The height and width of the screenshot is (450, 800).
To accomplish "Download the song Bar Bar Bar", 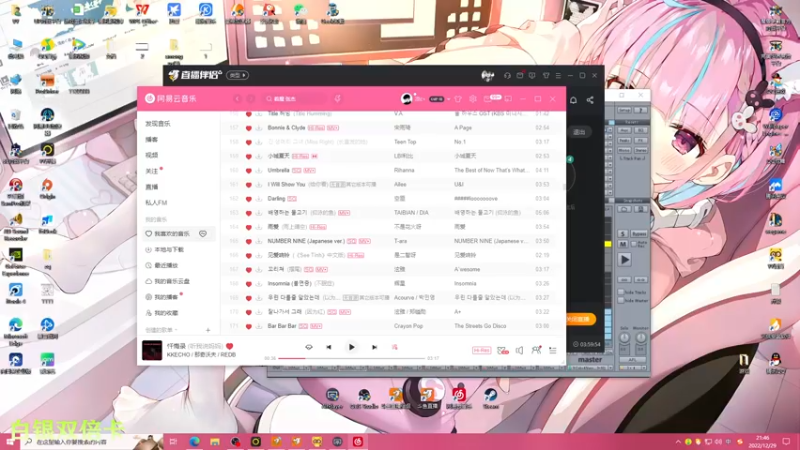I will pyautogui.click(x=259, y=326).
